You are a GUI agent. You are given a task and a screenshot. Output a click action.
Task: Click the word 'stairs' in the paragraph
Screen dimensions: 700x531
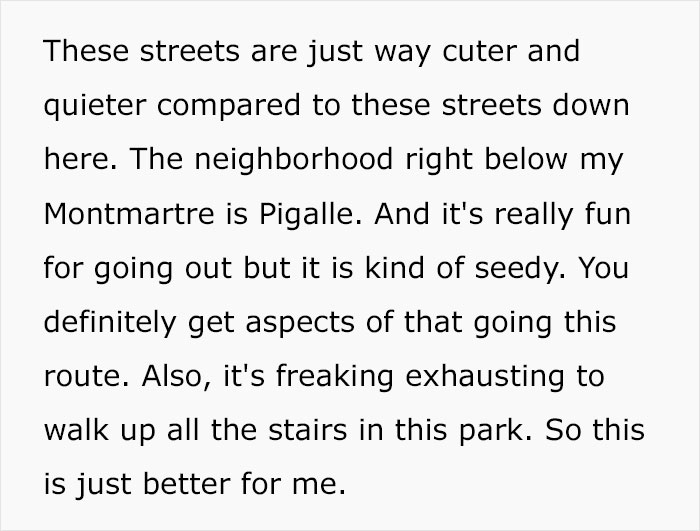pos(308,431)
